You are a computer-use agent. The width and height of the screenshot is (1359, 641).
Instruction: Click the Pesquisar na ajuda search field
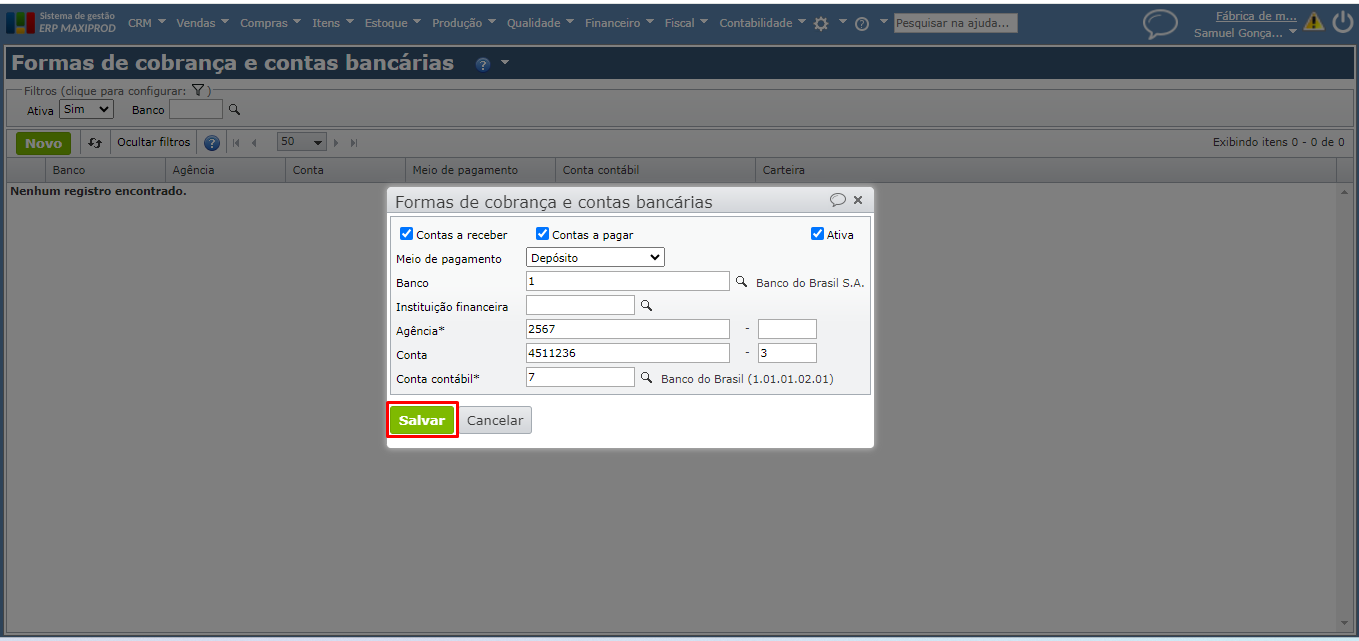tap(955, 23)
